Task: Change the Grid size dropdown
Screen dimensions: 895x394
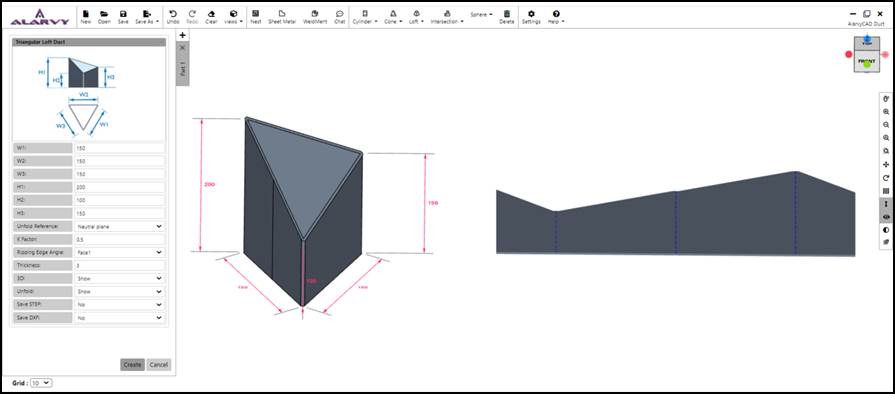Action: click(x=41, y=383)
